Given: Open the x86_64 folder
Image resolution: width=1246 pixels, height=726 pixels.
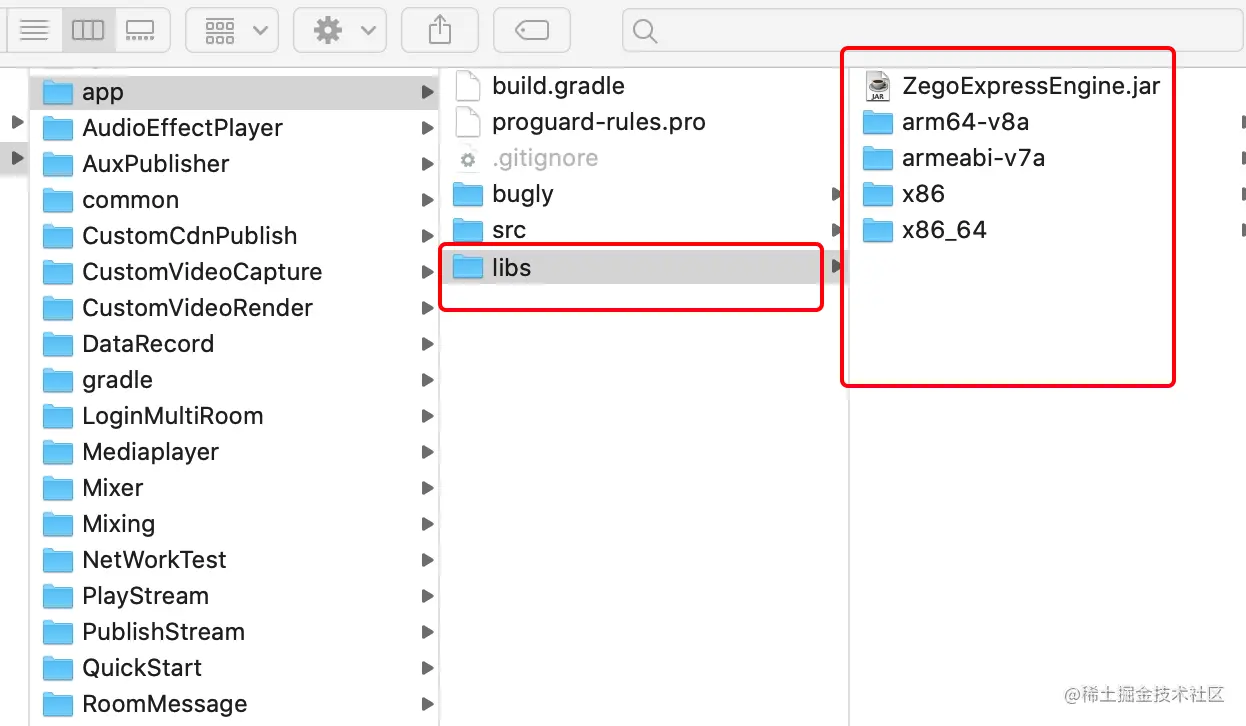Looking at the screenshot, I should (1046, 230).
